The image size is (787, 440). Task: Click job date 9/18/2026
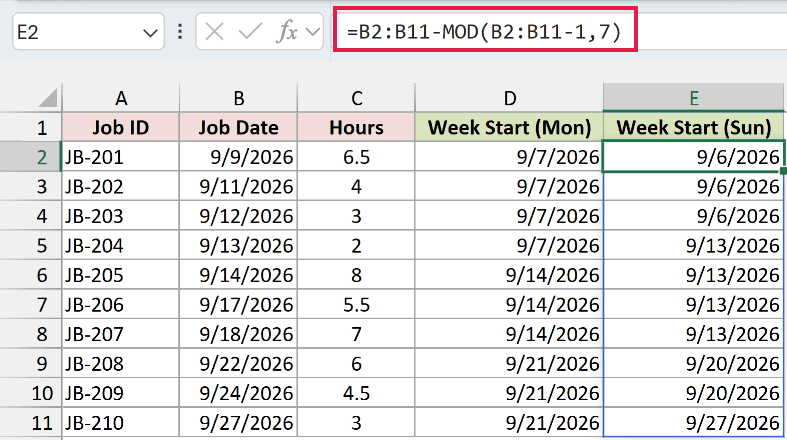pyautogui.click(x=238, y=334)
